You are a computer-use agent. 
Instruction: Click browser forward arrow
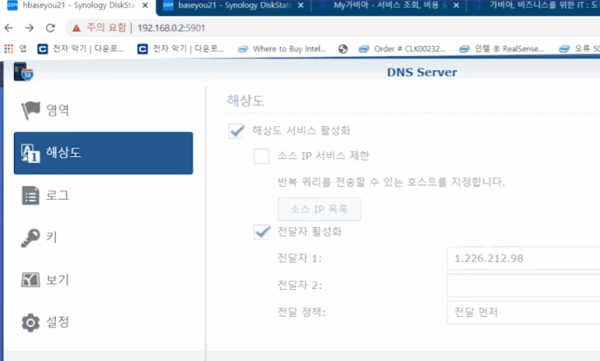(x=29, y=28)
